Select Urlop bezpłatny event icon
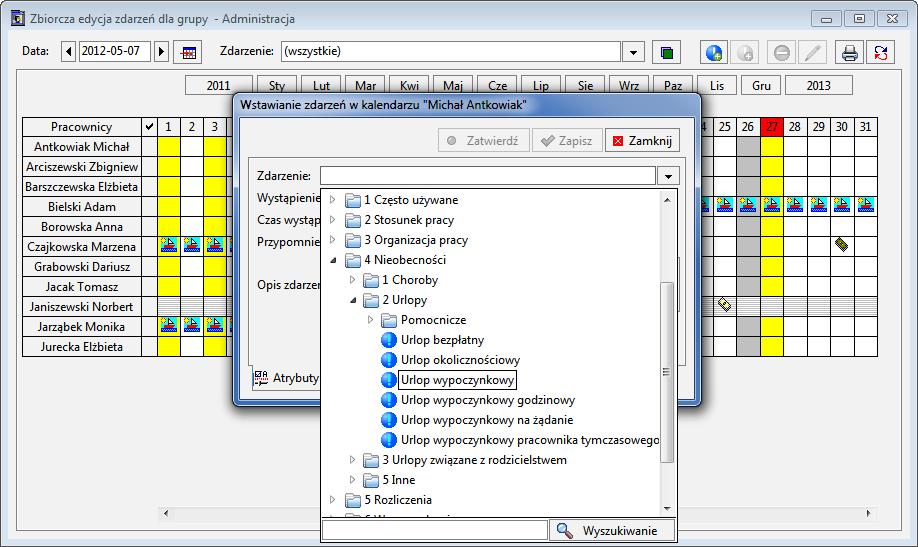This screenshot has width=918, height=547. 389,340
